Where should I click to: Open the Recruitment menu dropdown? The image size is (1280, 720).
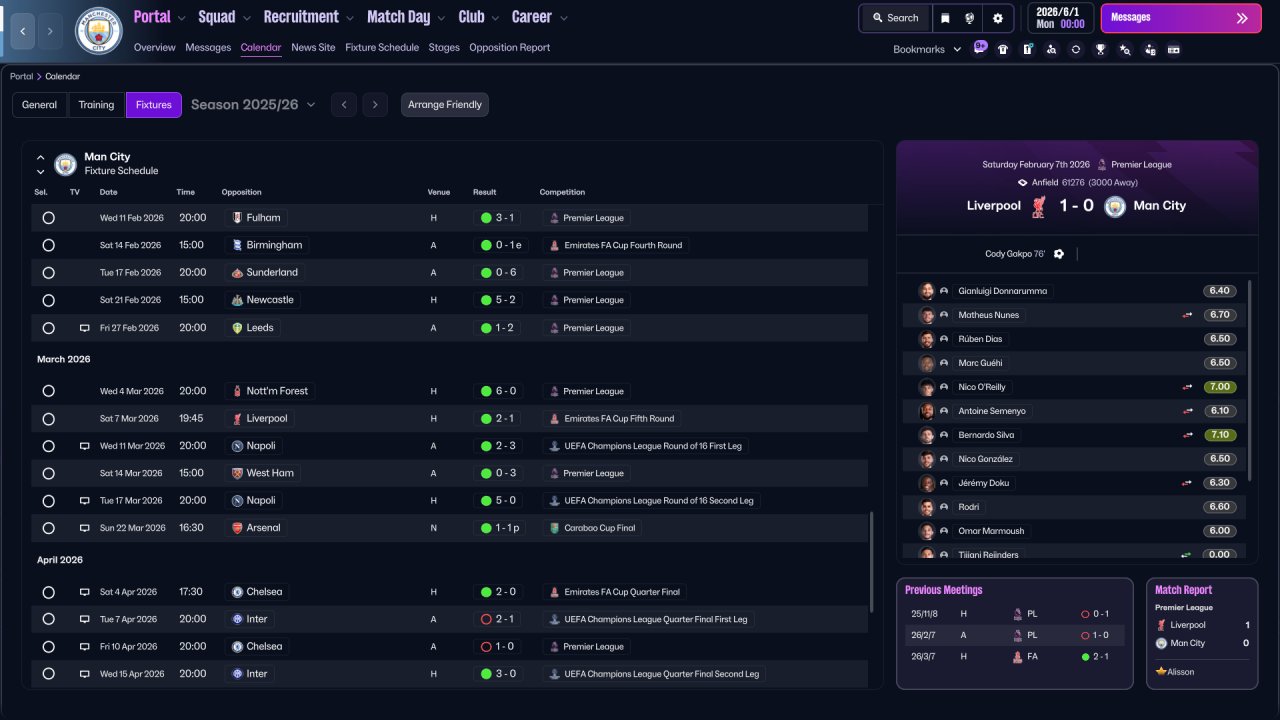coord(308,17)
